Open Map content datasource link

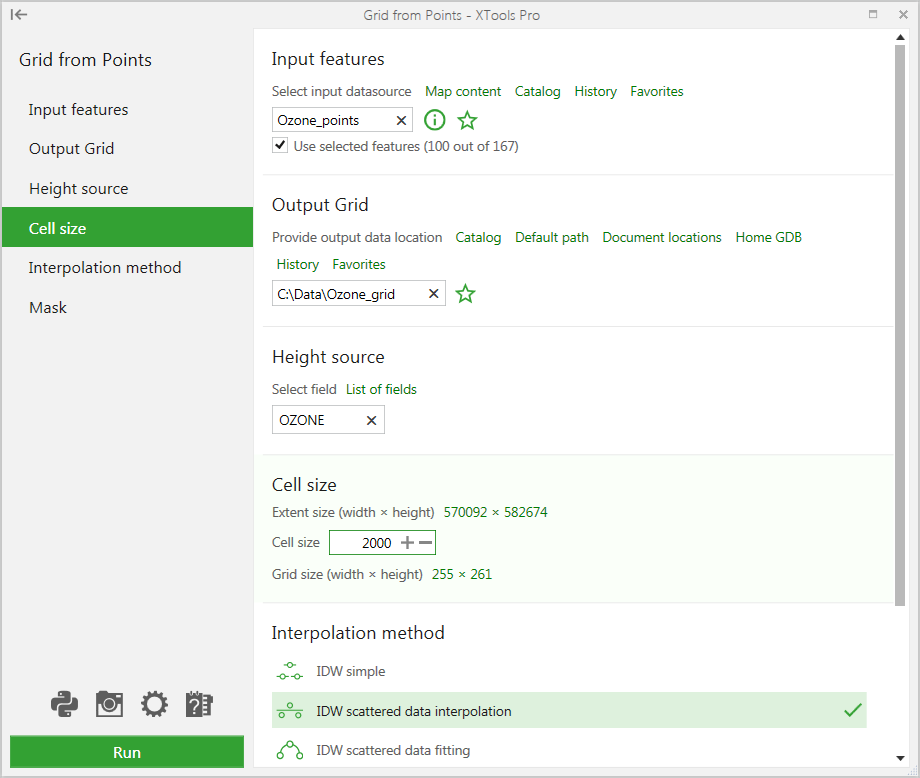(x=463, y=92)
